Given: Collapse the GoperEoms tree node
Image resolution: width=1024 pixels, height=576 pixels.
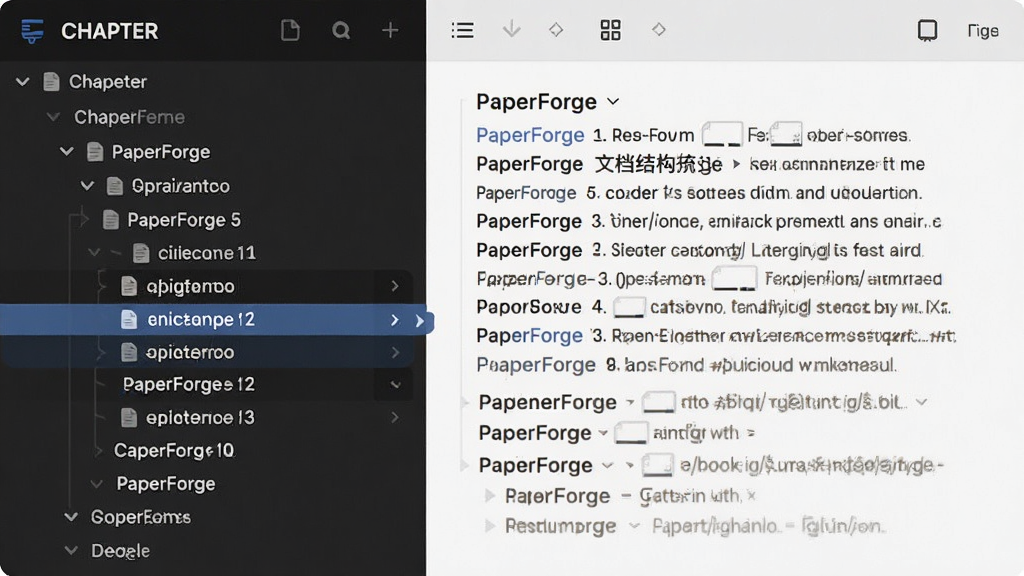Looking at the screenshot, I should coord(71,517).
